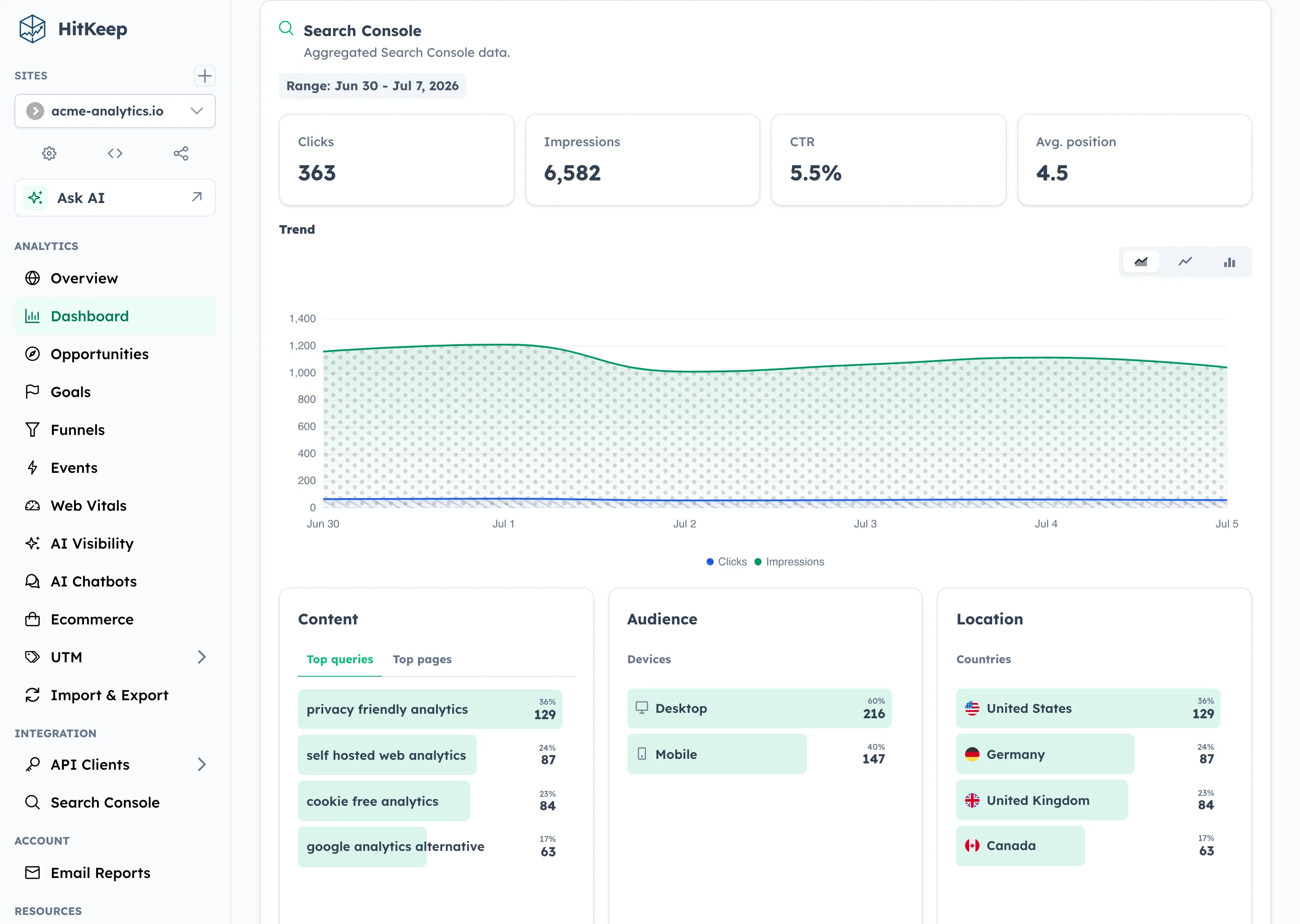Click the cookie free analytics query
This screenshot has height=924, width=1300.
tap(372, 801)
